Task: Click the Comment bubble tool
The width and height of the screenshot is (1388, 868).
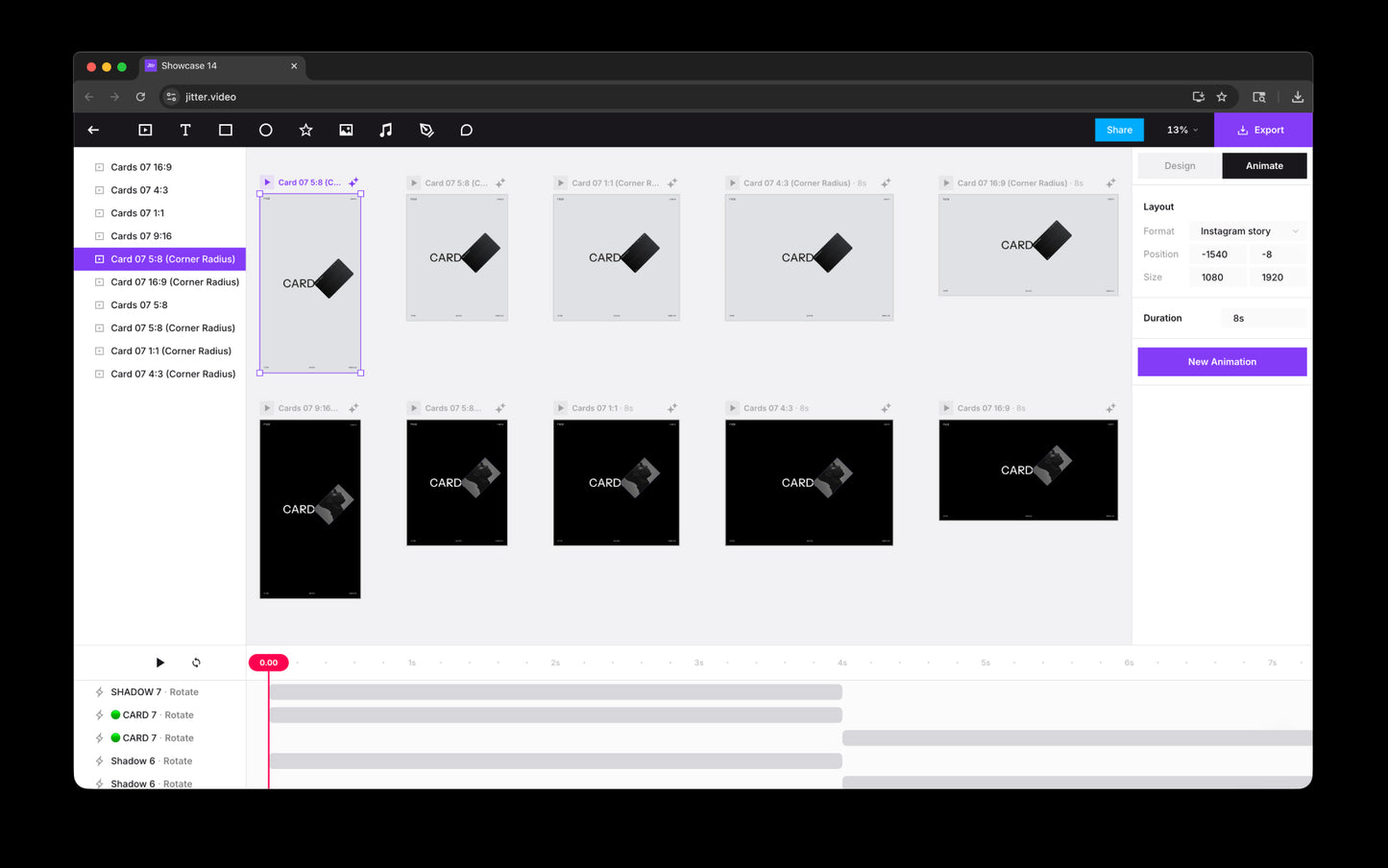Action: pos(467,130)
